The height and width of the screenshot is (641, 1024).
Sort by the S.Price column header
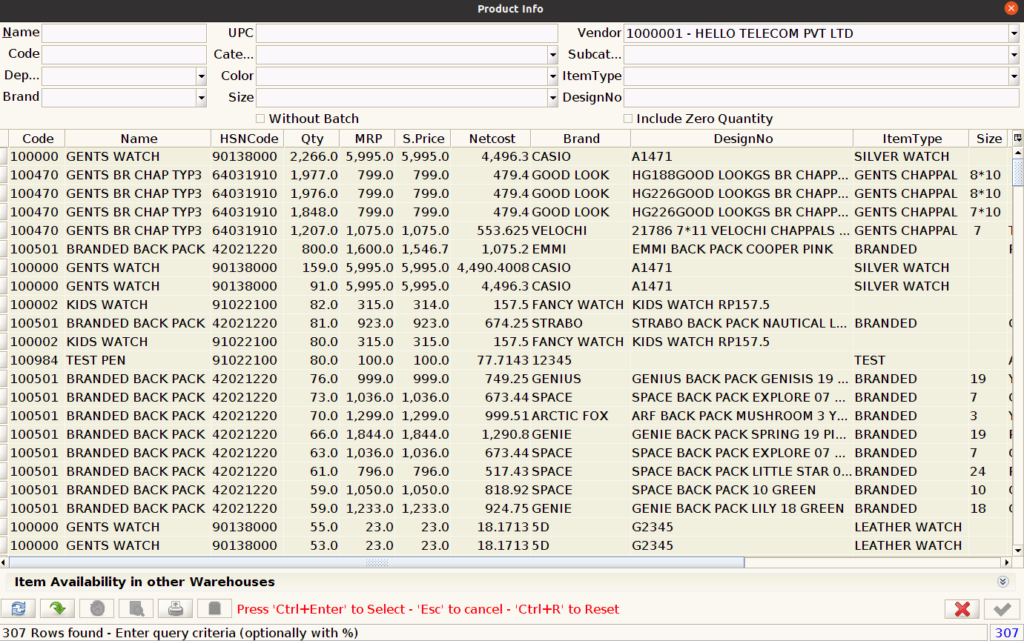coord(423,138)
